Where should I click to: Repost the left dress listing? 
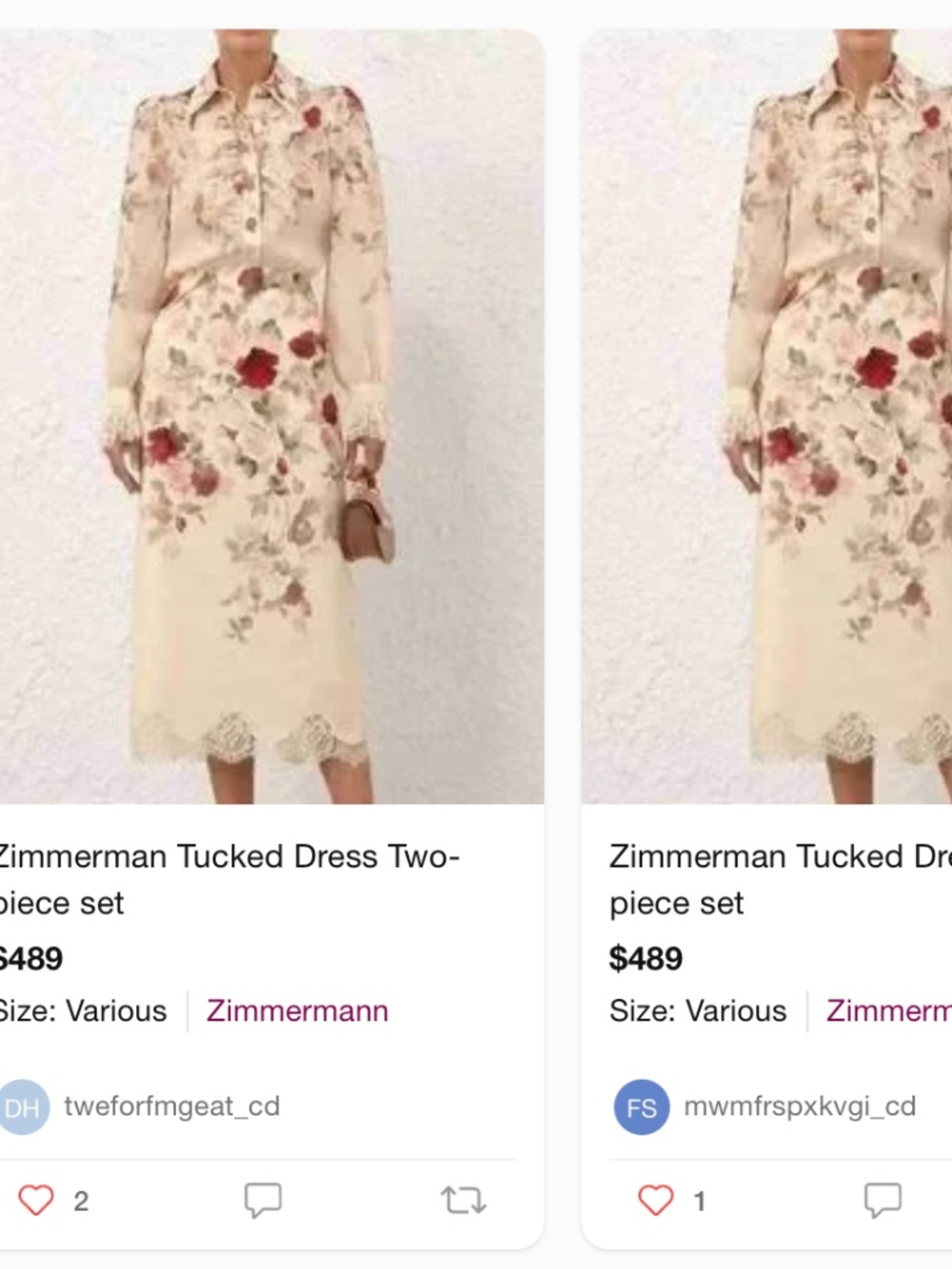click(x=462, y=1200)
